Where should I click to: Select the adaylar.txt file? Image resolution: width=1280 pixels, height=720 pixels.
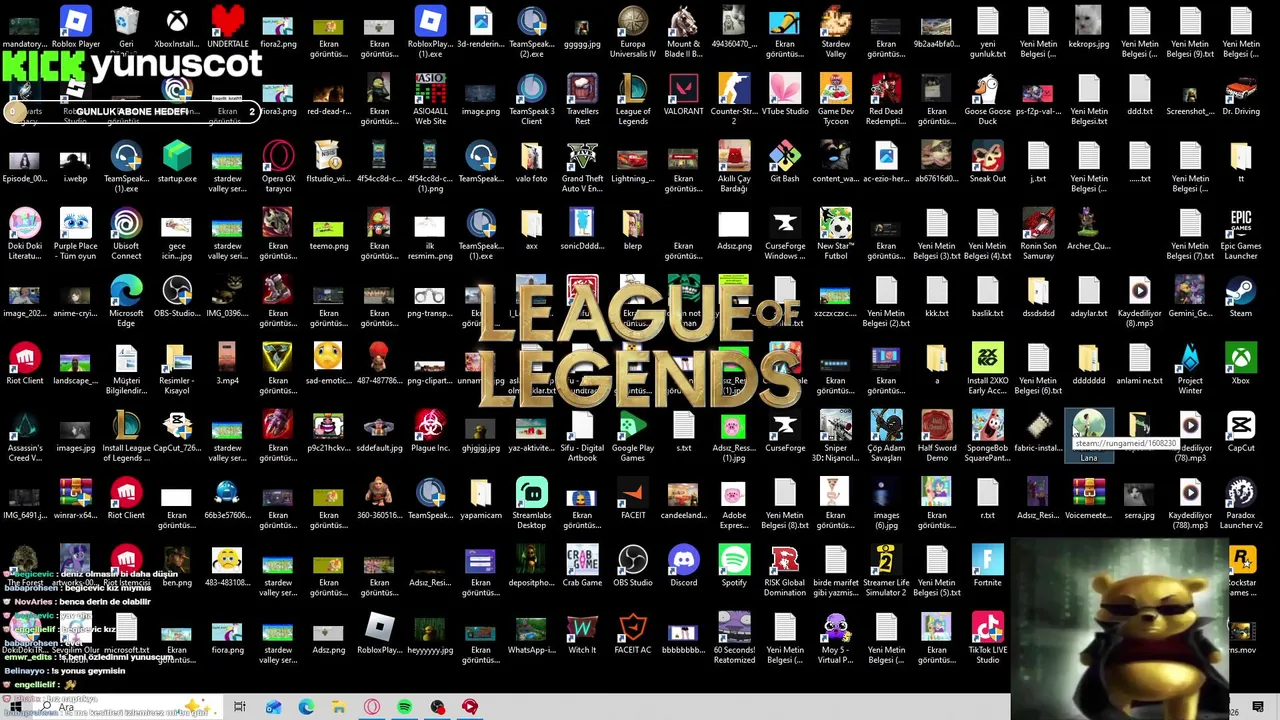(x=1089, y=297)
